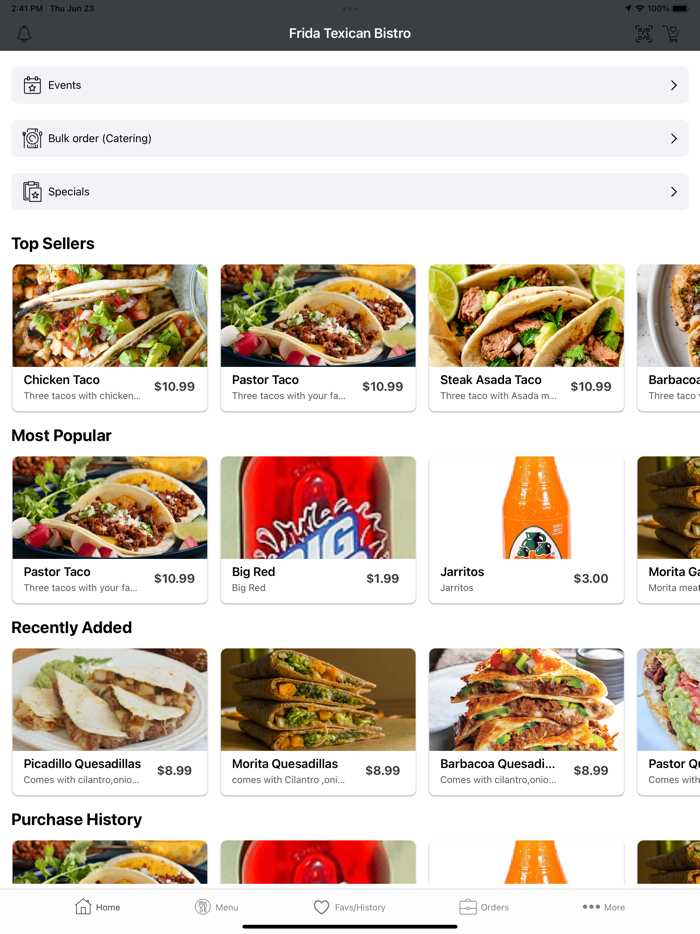Tap the Home house icon

point(83,906)
